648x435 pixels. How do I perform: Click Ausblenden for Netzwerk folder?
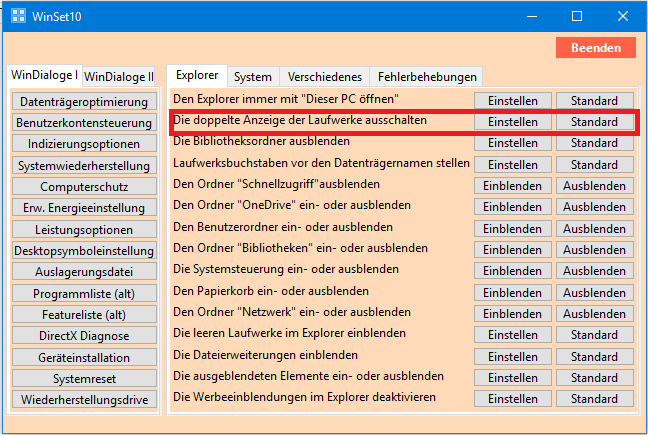coord(594,314)
